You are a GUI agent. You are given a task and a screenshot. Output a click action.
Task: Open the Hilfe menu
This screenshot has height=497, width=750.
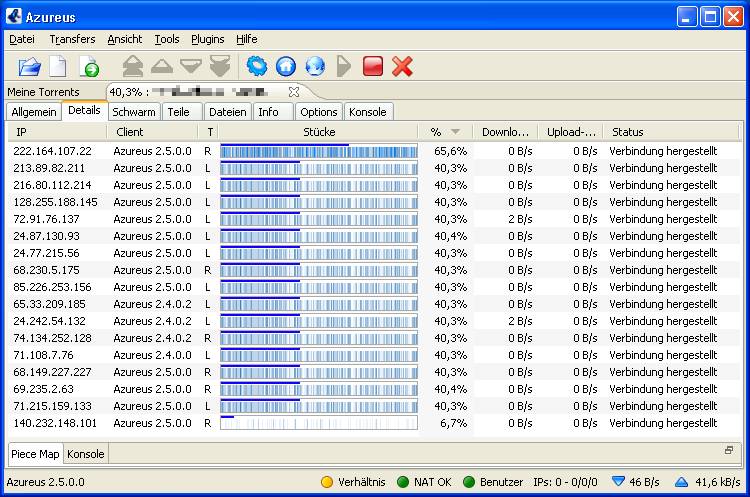(x=247, y=39)
